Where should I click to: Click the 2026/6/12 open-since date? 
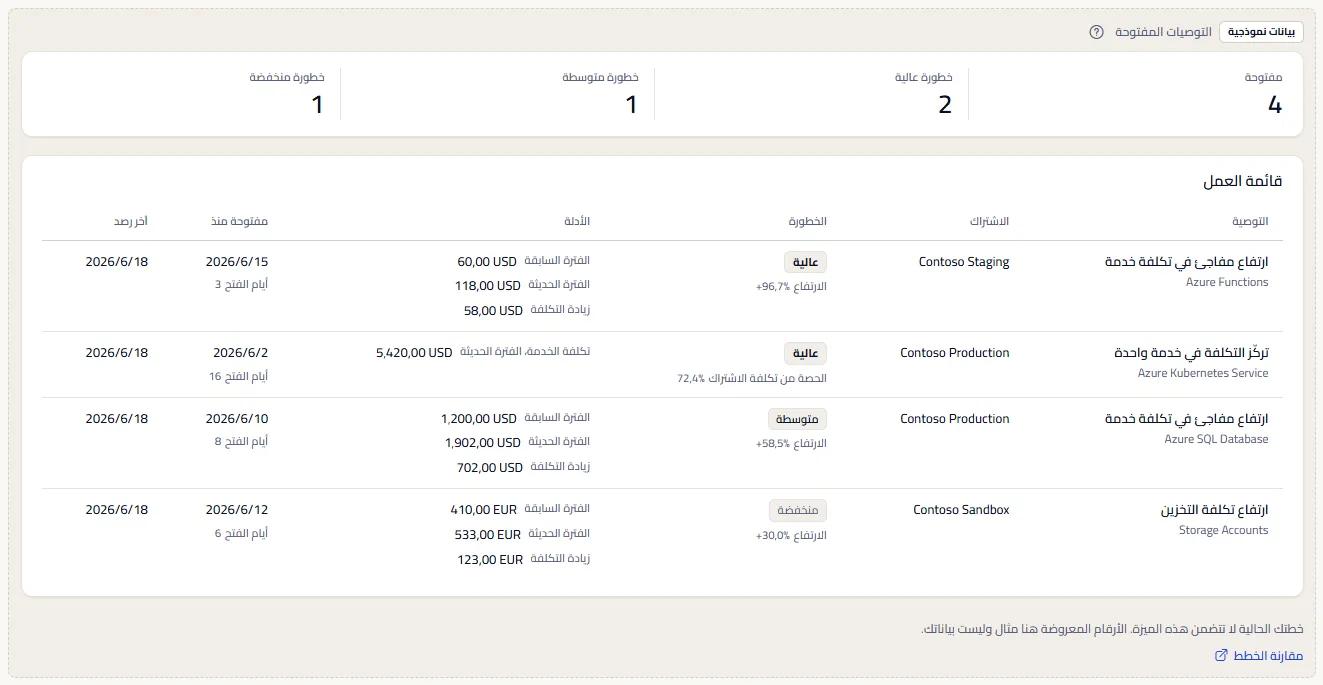(x=237, y=510)
